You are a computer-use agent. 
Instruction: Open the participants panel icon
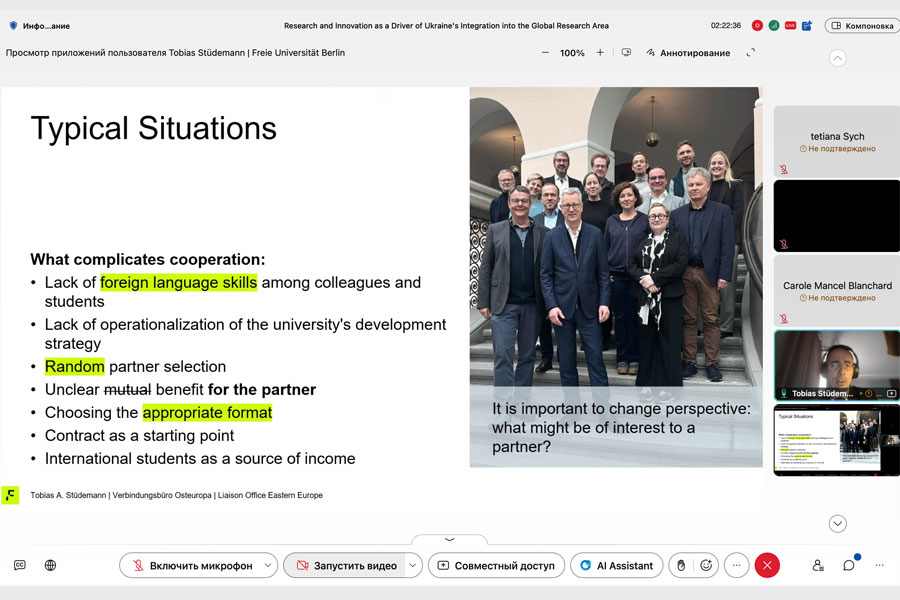point(818,565)
